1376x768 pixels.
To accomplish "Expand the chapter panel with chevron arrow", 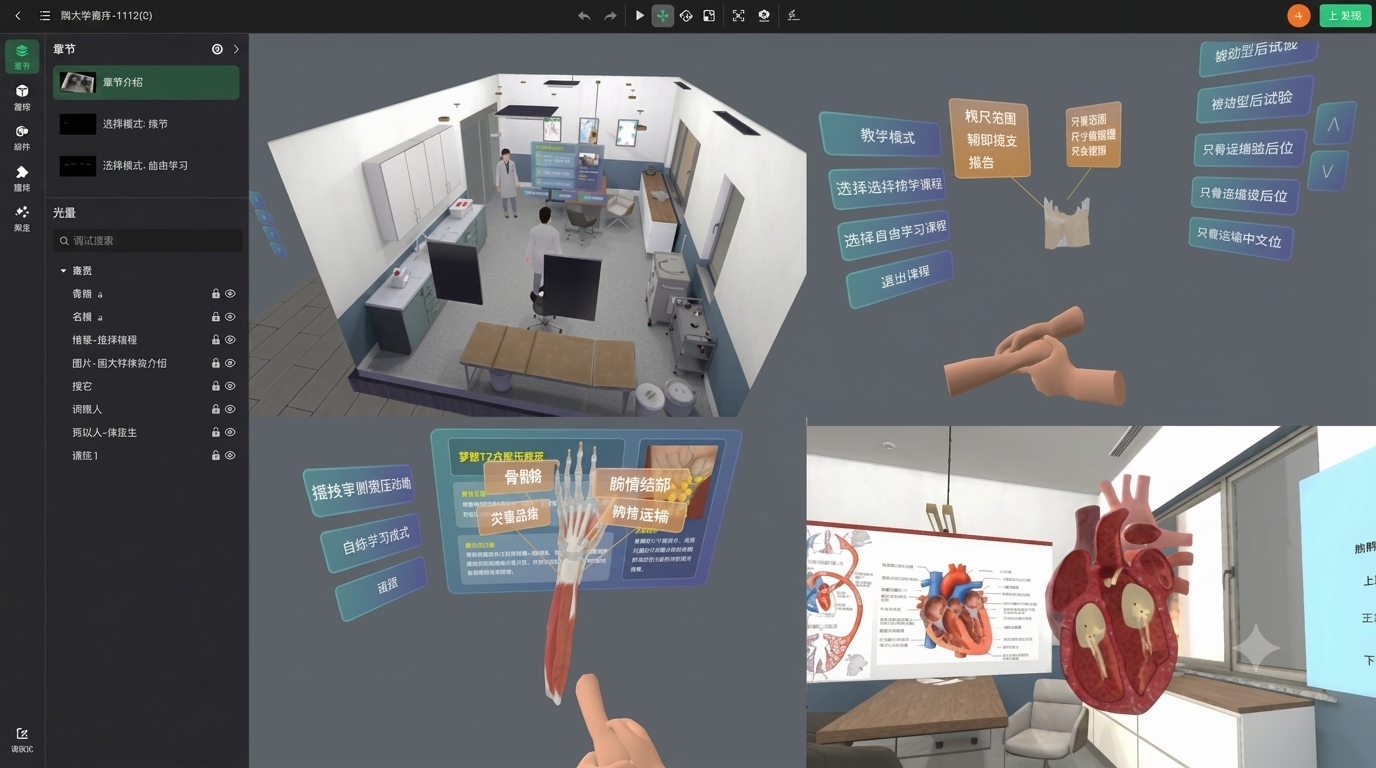I will click(236, 49).
